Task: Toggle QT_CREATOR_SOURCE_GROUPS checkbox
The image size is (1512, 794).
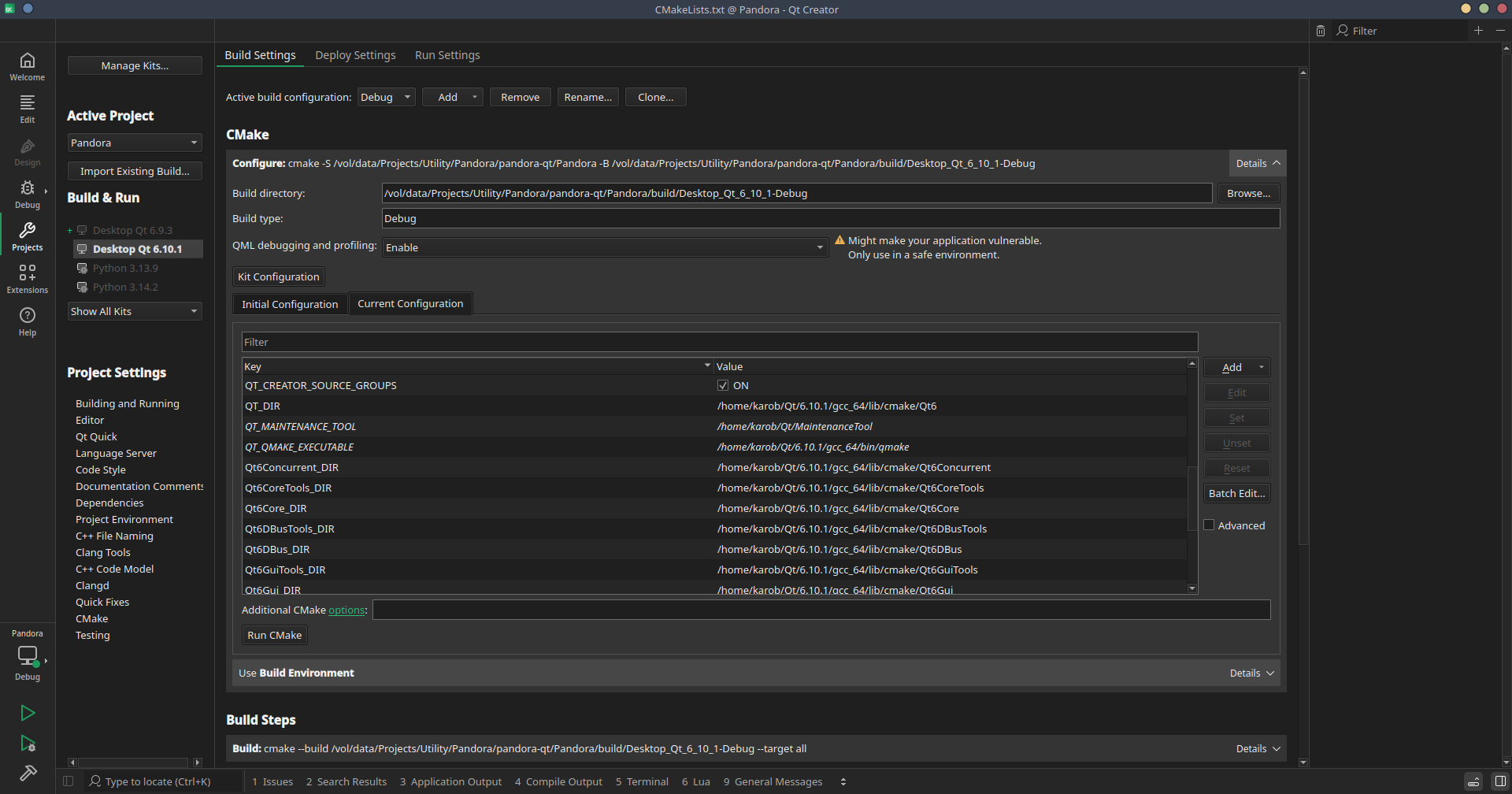Action: [723, 386]
